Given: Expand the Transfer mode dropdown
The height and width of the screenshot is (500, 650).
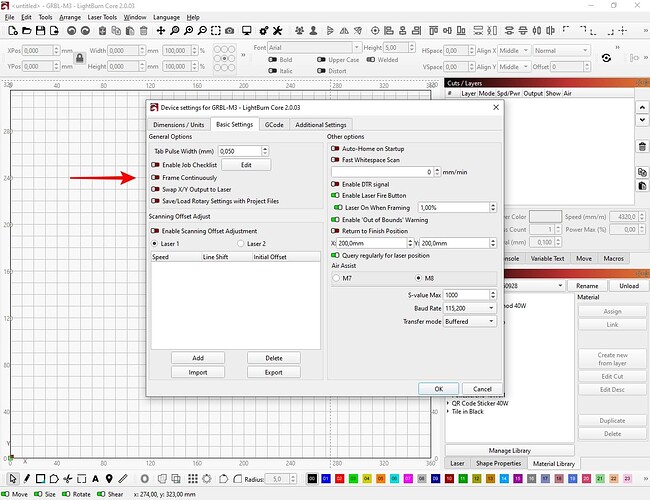Looking at the screenshot, I should click(469, 321).
